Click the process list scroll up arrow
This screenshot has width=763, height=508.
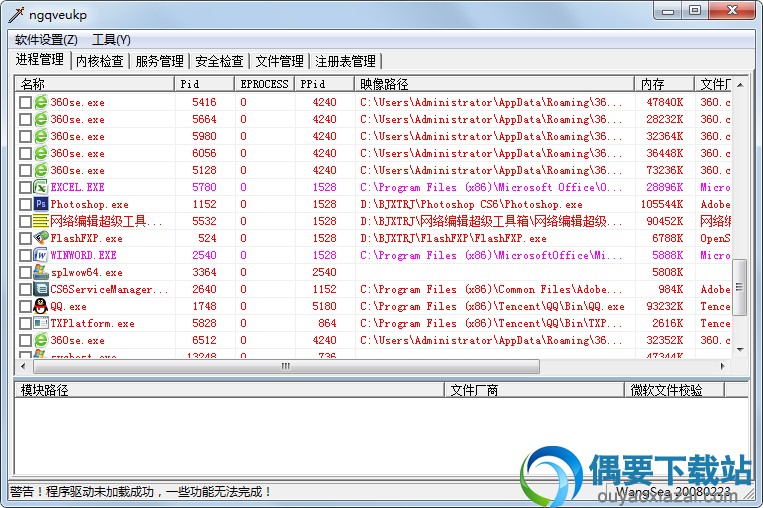click(x=740, y=85)
